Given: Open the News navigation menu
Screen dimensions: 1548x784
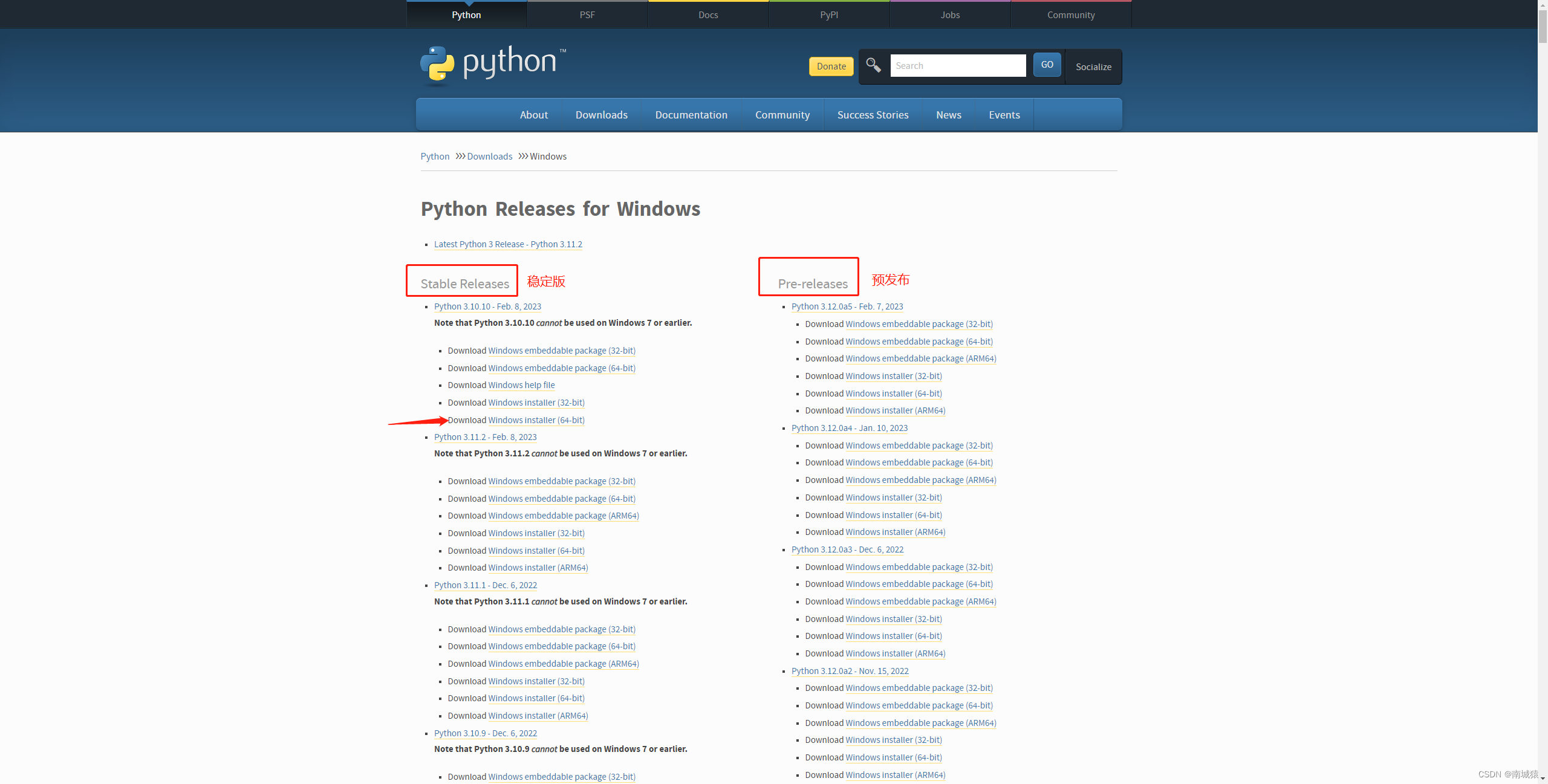Looking at the screenshot, I should [x=949, y=115].
